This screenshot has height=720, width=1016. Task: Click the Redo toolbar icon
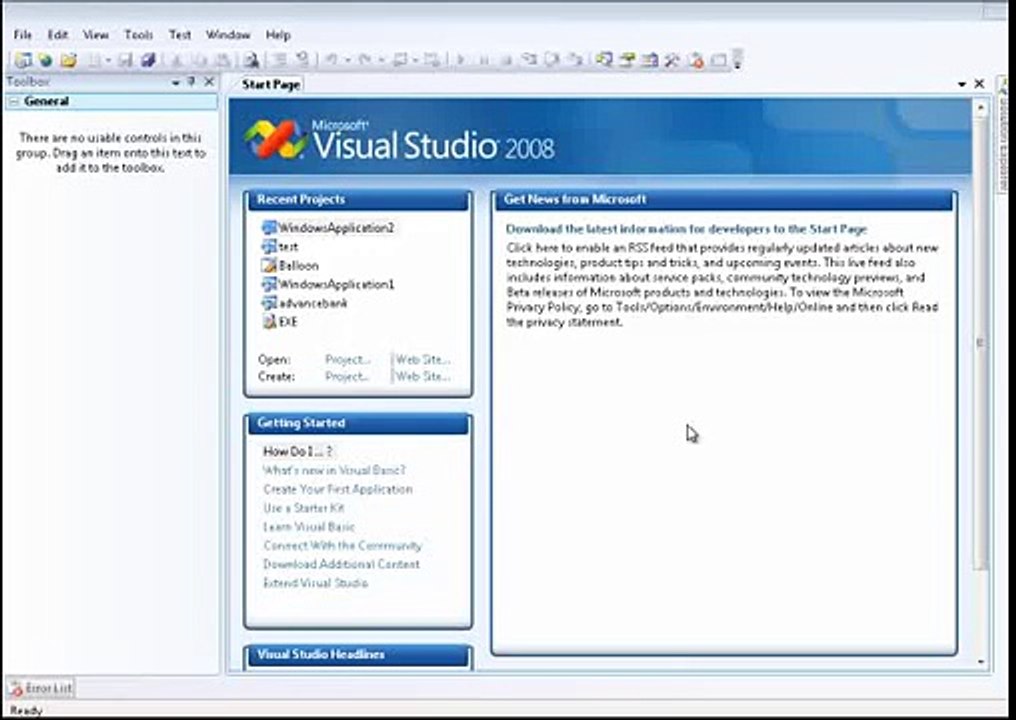(x=365, y=60)
